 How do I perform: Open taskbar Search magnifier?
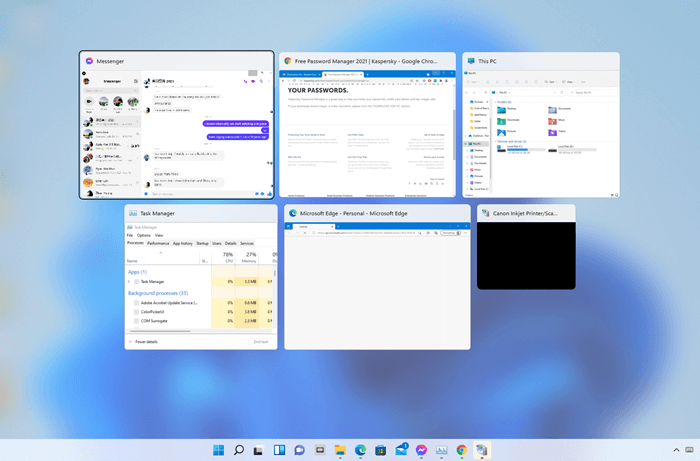click(239, 450)
